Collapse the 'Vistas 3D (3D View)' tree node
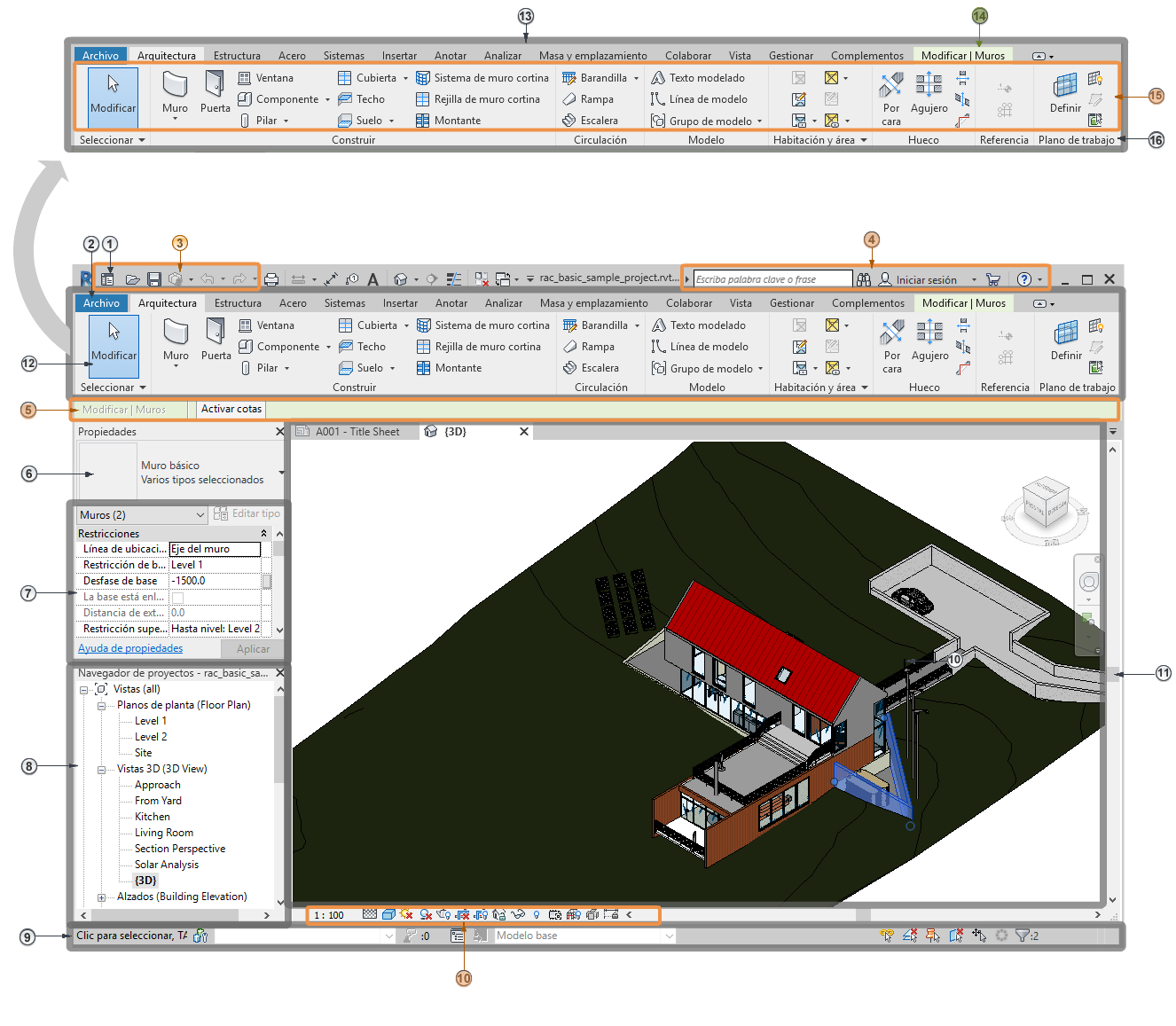Viewport: 1176px width, 1026px height. (x=101, y=770)
